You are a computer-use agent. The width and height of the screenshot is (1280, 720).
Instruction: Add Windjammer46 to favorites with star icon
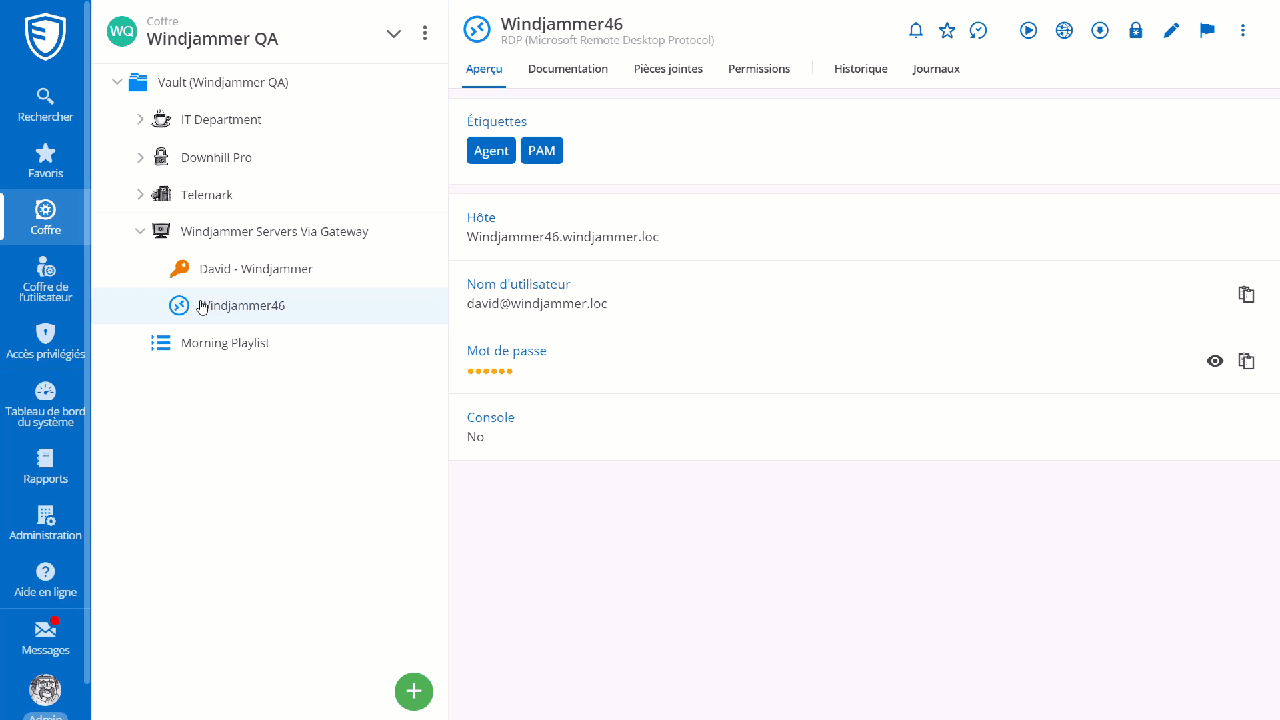click(947, 31)
